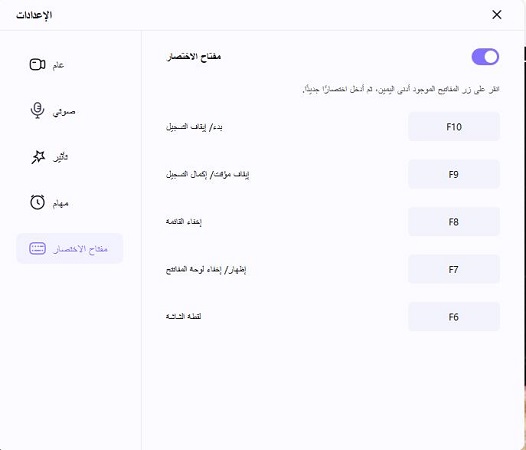The width and height of the screenshot is (526, 450).
Task: Click the alarm clock tasks icon
Action: click(x=37, y=202)
